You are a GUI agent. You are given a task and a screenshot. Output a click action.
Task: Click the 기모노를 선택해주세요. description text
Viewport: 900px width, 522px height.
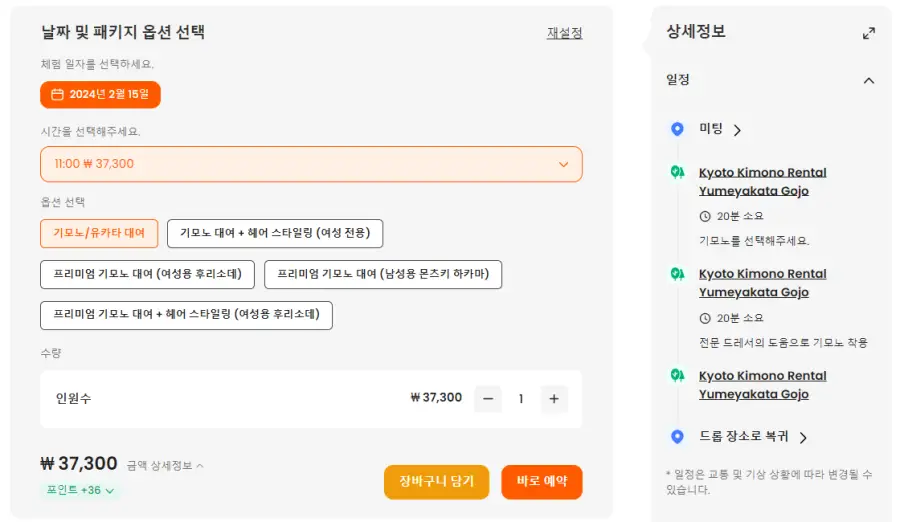click(x=754, y=241)
